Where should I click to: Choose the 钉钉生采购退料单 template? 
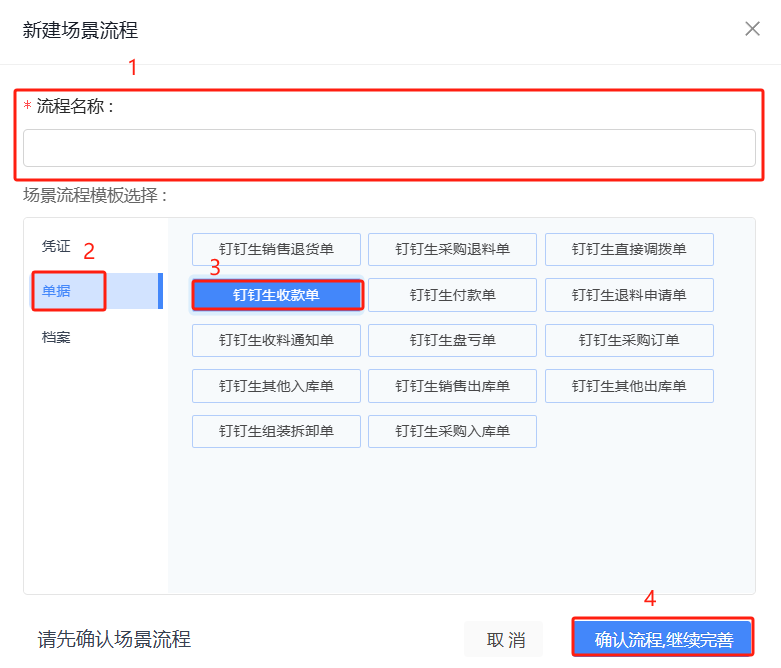(x=452, y=249)
